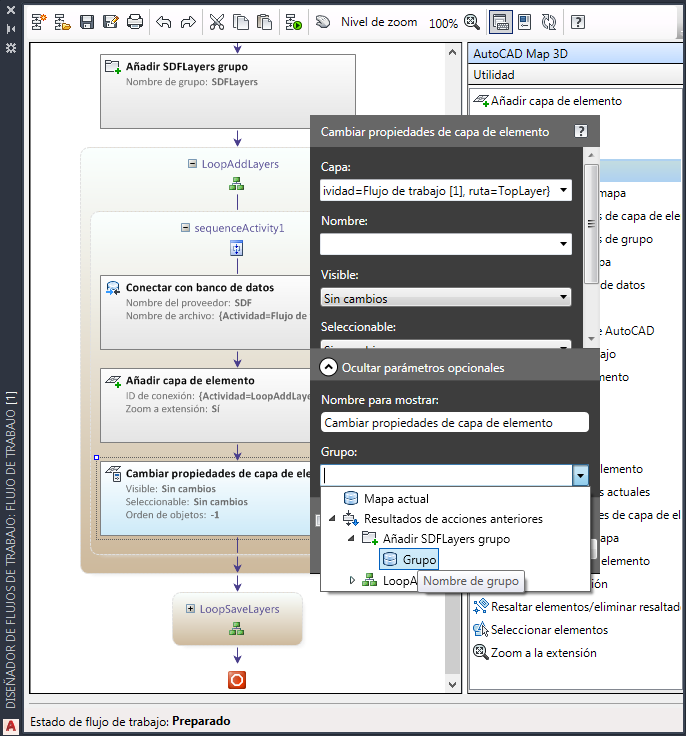
Task: Open the Nombre dropdown arrow
Action: pyautogui.click(x=563, y=244)
